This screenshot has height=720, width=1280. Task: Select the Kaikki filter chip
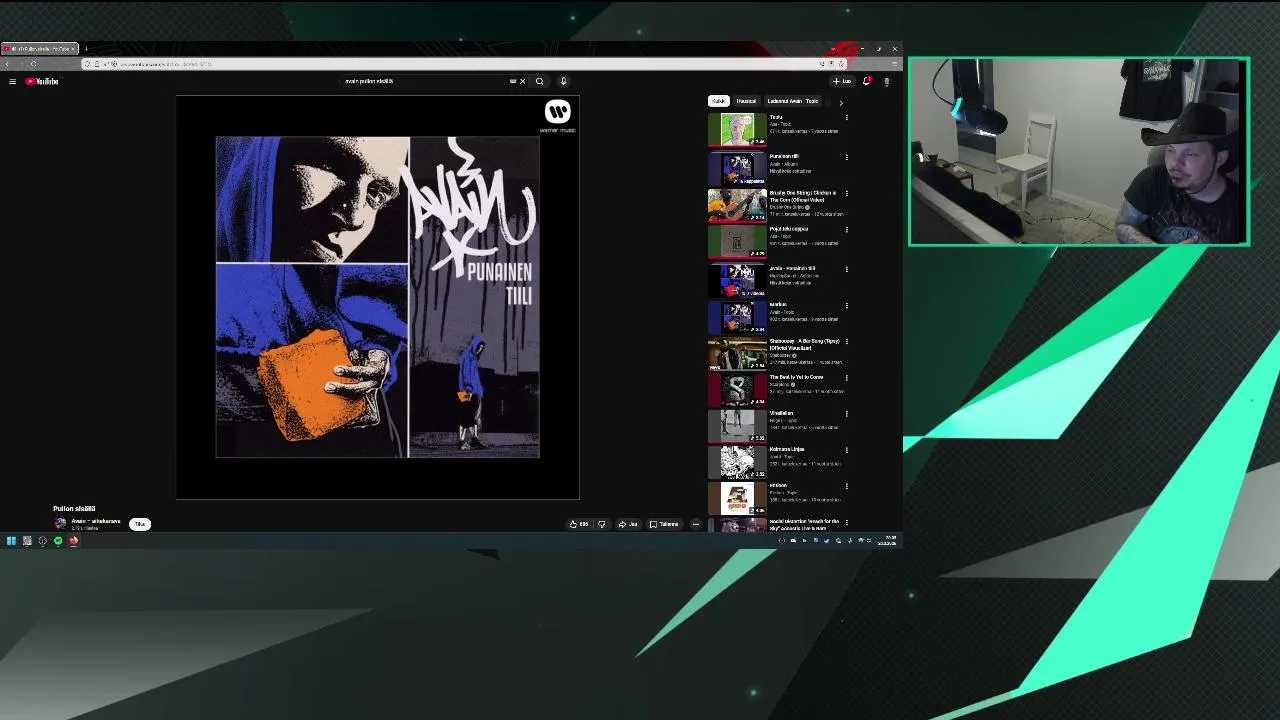pos(718,101)
